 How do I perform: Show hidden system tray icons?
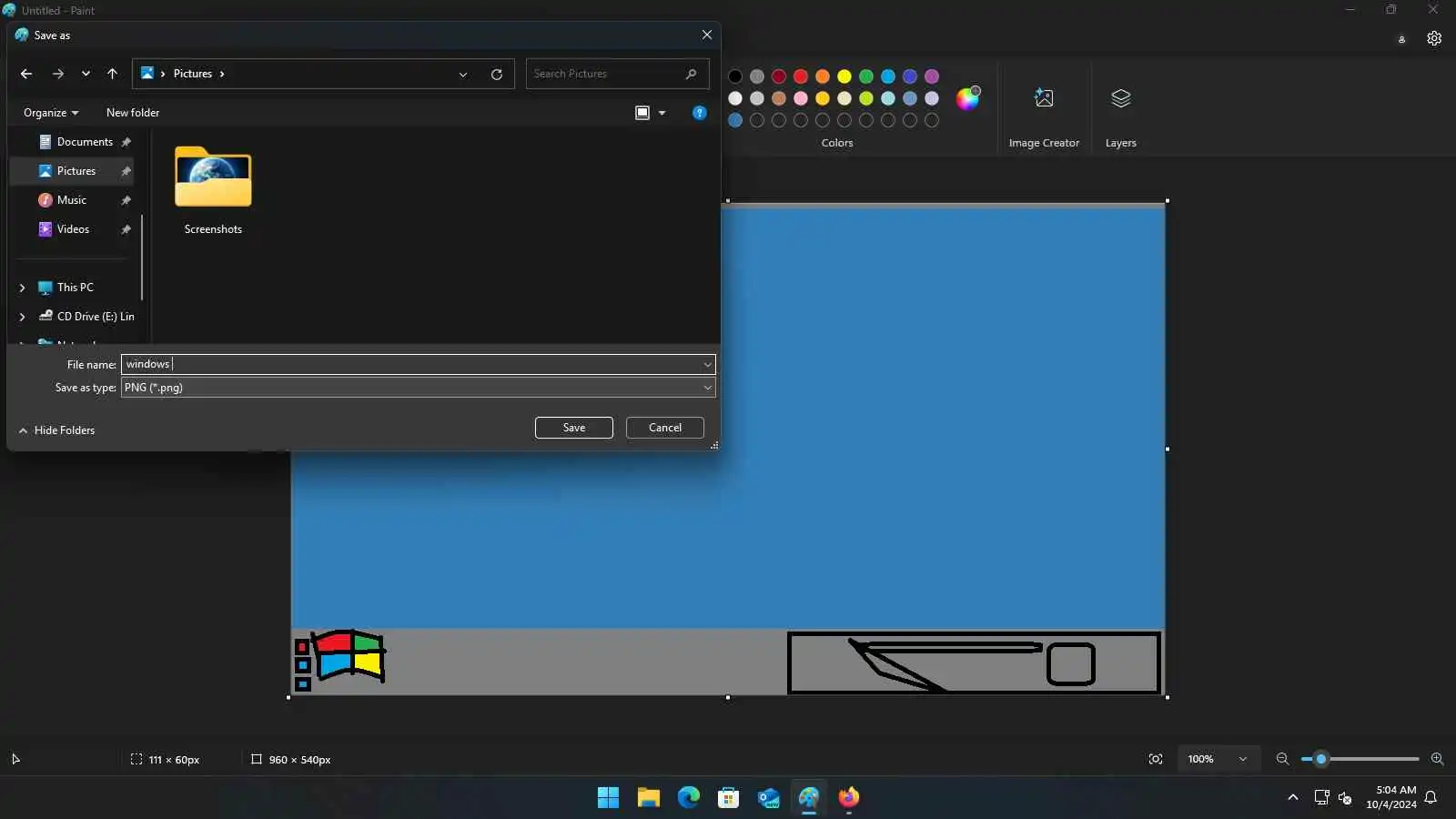(x=1292, y=798)
